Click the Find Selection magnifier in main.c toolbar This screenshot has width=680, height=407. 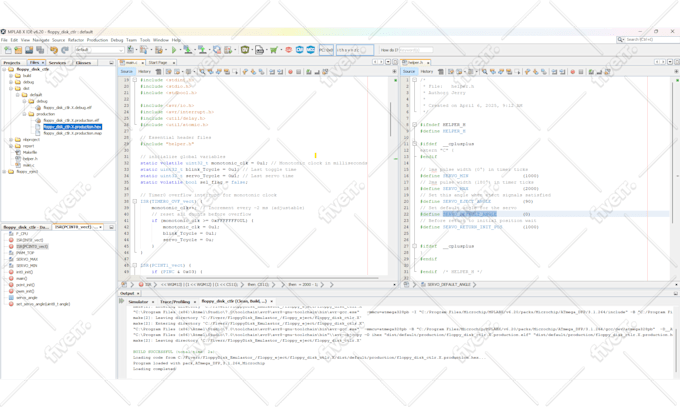point(202,72)
